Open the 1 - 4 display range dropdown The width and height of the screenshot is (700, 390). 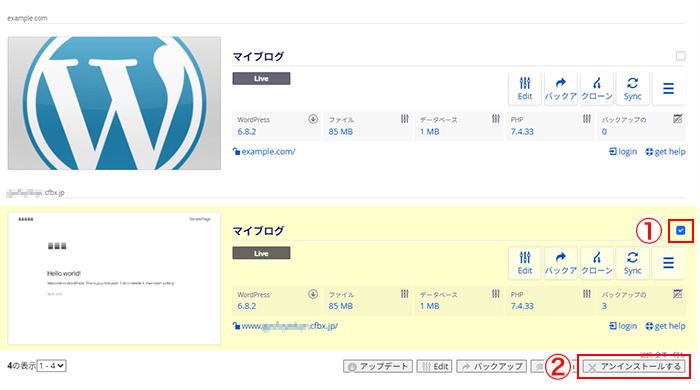point(52,366)
